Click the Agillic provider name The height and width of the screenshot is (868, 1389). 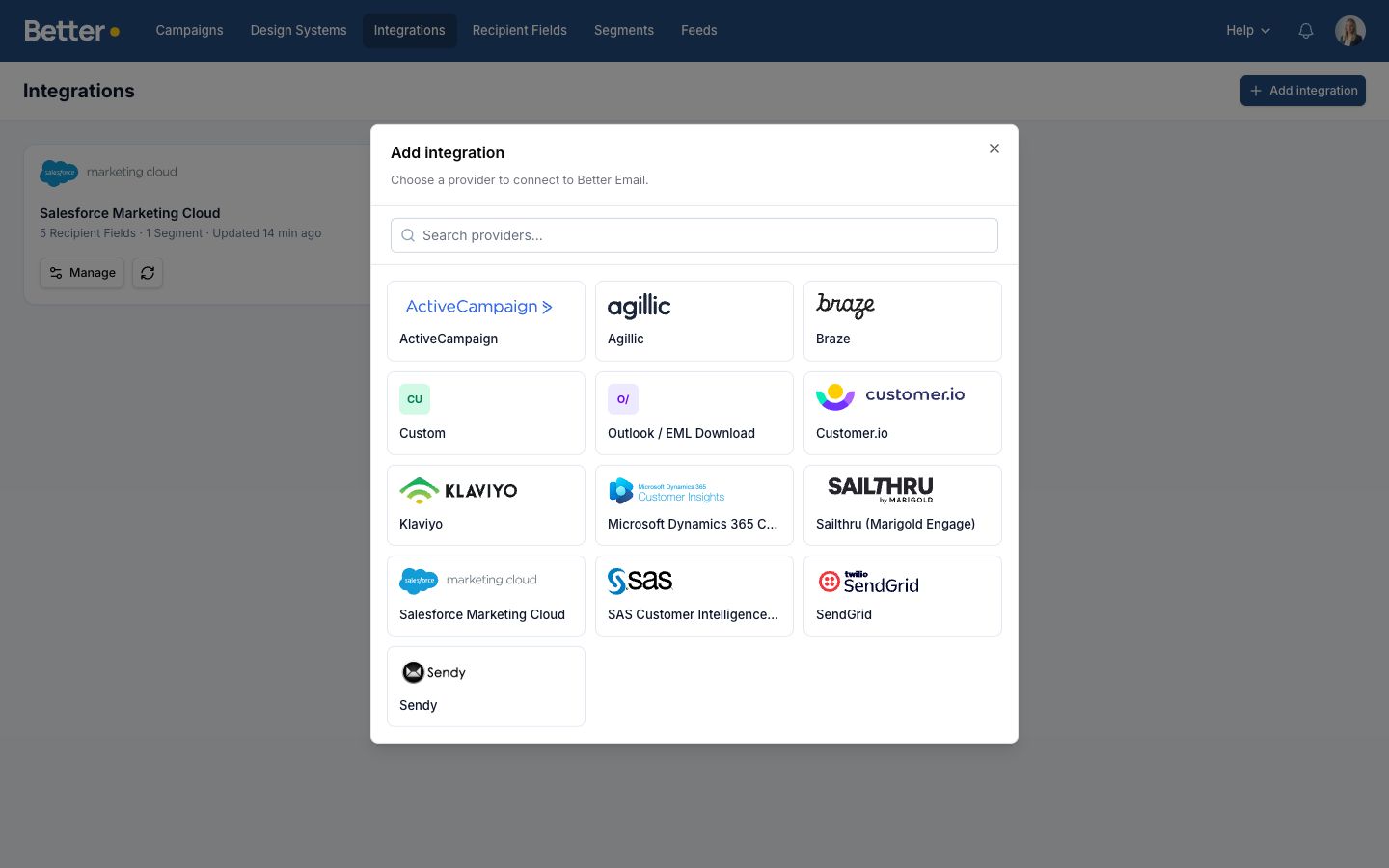pos(626,339)
